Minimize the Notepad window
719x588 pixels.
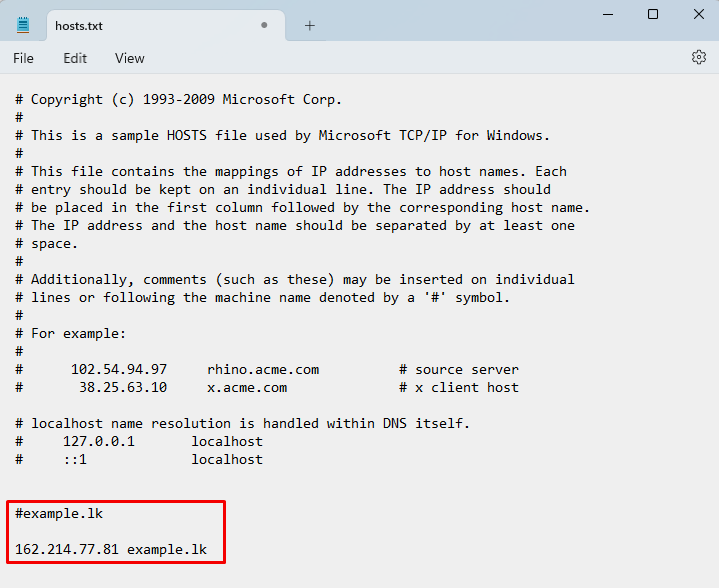click(x=608, y=14)
